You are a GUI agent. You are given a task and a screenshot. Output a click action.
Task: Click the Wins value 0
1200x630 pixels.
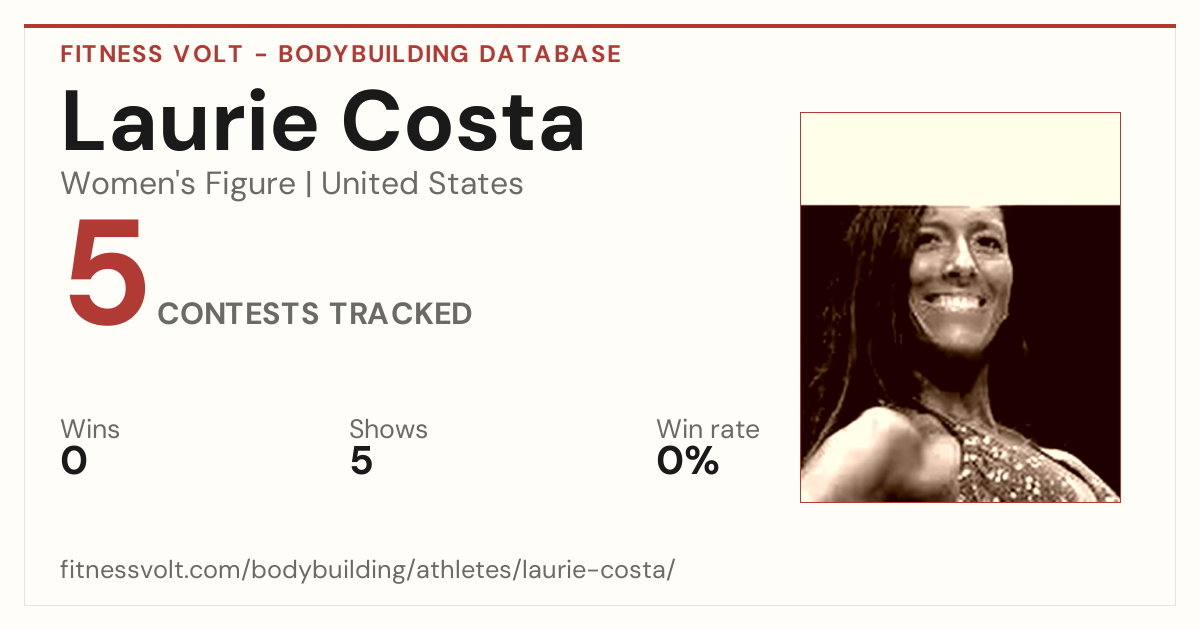[x=74, y=461]
